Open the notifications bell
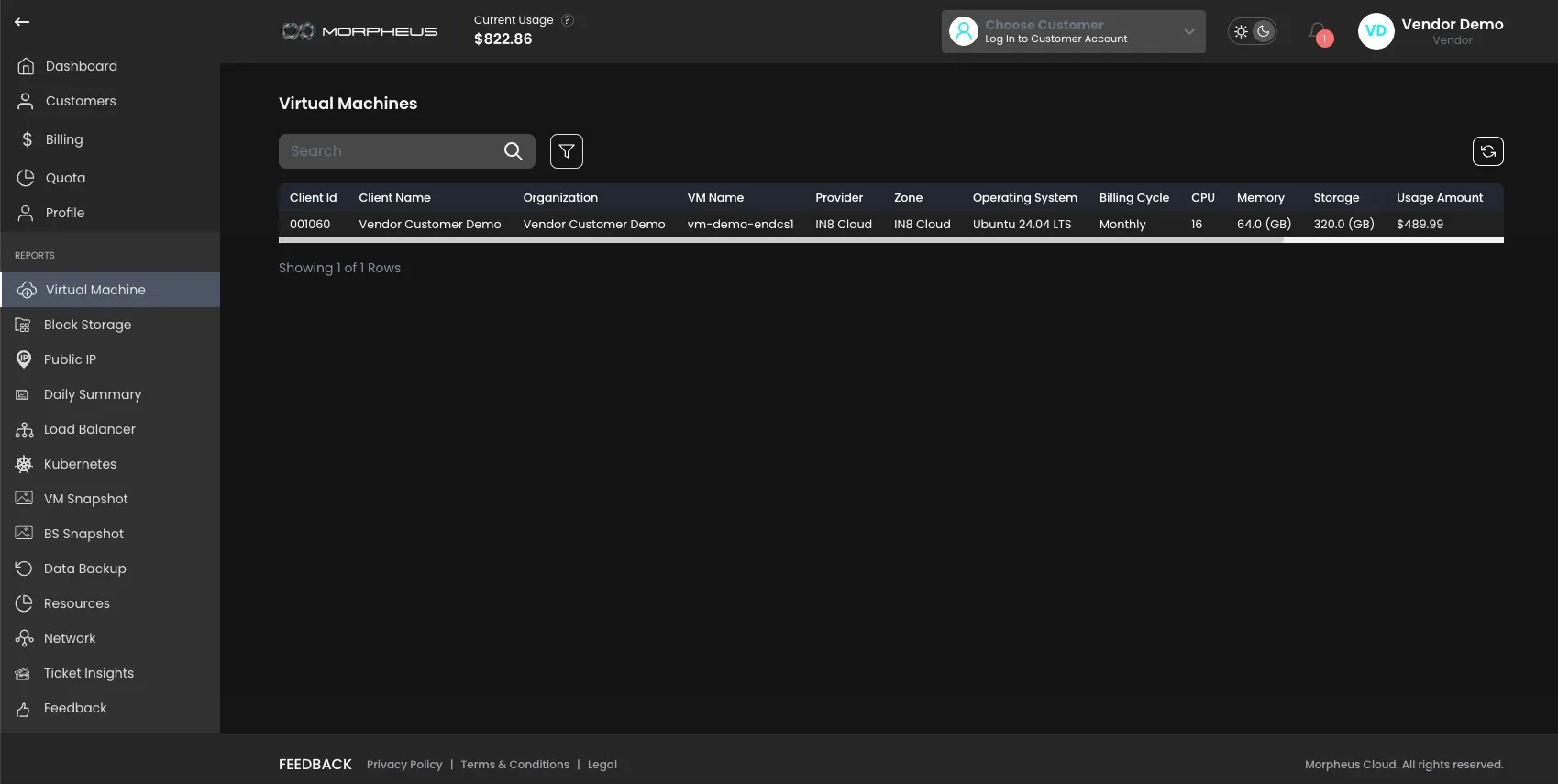This screenshot has height=784, width=1558. [x=1319, y=32]
